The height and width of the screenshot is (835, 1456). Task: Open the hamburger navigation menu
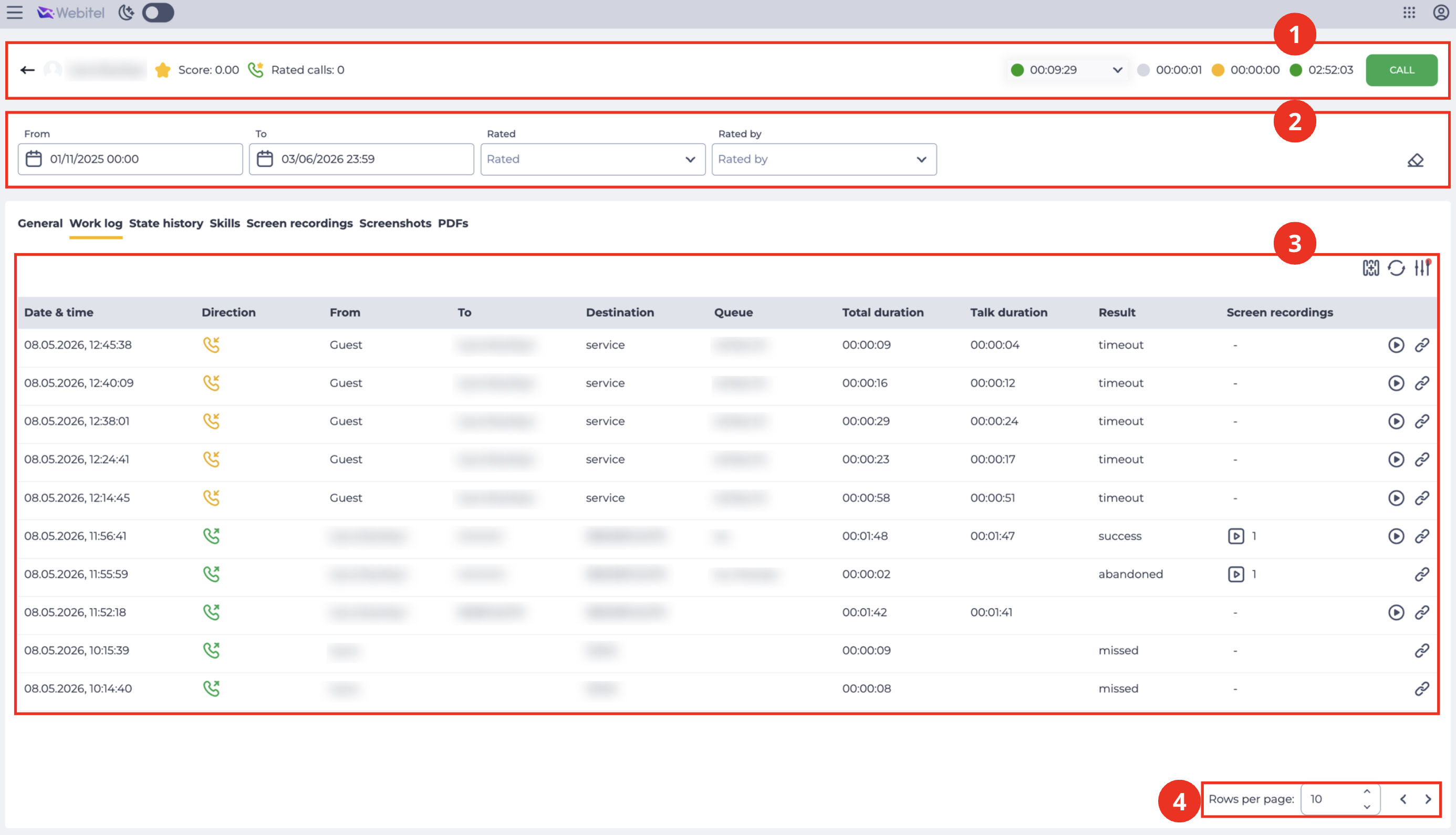(14, 13)
